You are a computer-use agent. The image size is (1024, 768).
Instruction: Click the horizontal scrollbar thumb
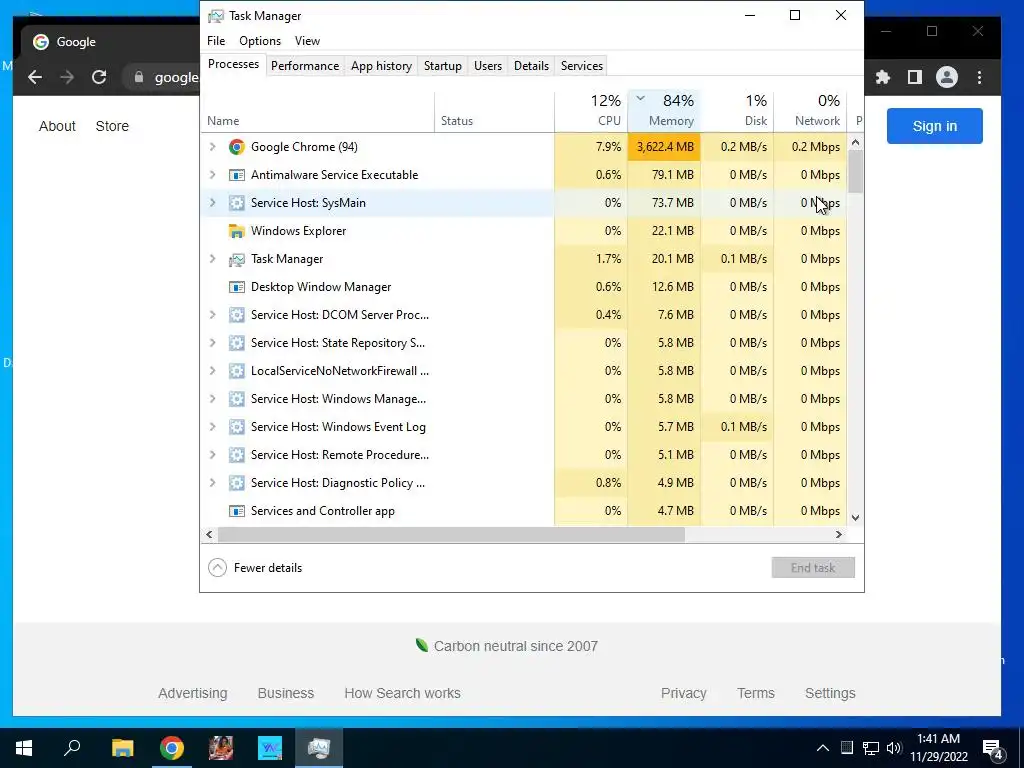coord(451,534)
